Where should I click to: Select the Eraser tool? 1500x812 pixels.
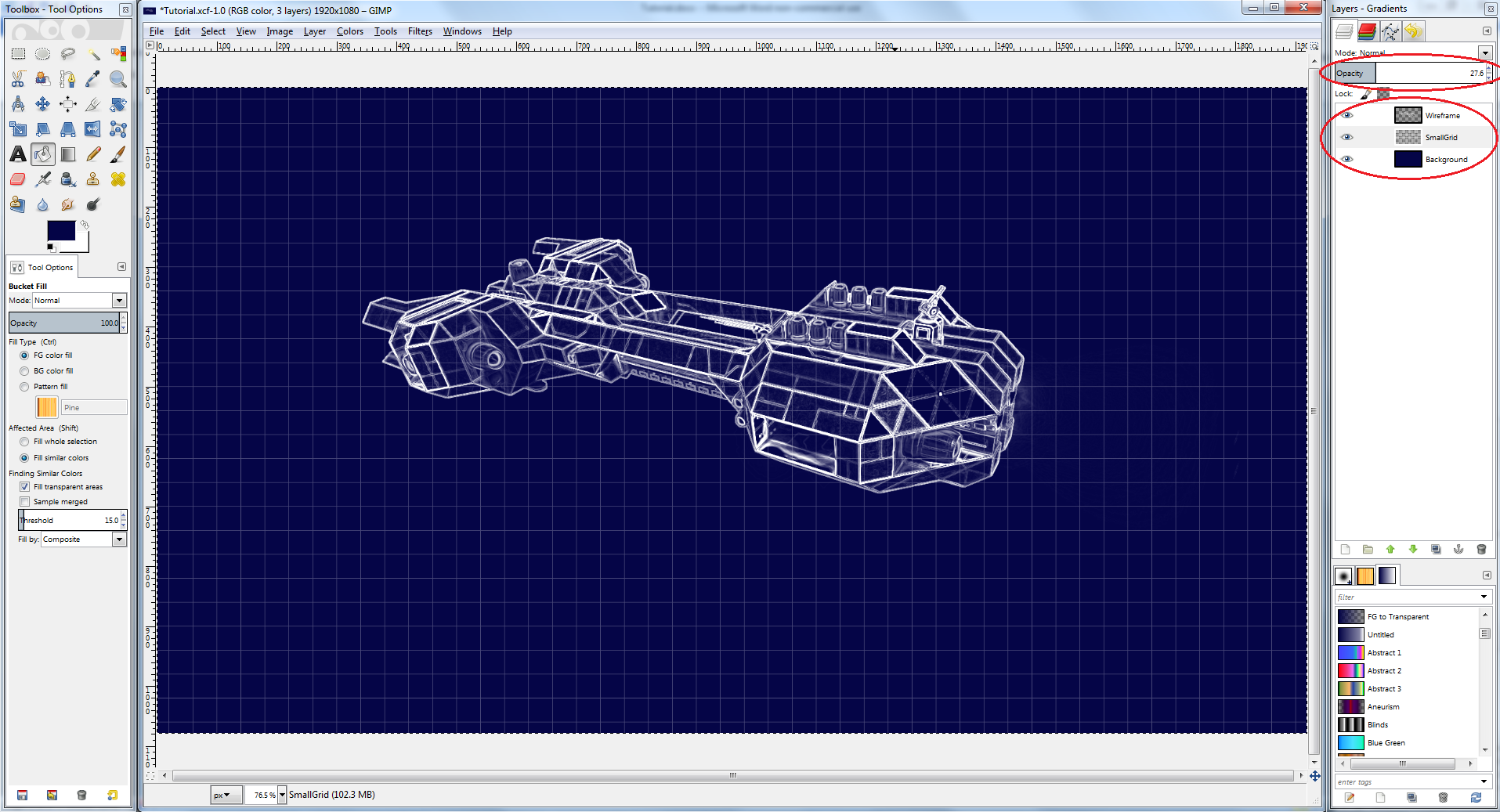click(x=18, y=179)
